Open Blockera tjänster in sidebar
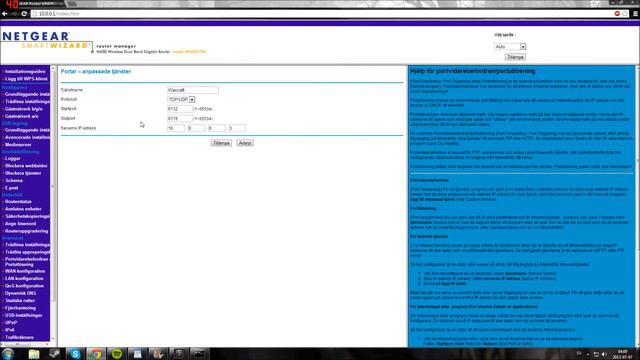 pyautogui.click(x=23, y=173)
